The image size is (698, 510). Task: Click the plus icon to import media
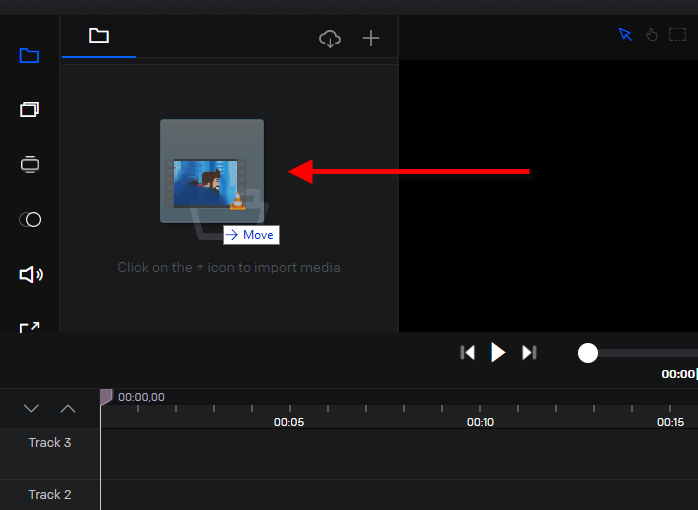pos(371,38)
